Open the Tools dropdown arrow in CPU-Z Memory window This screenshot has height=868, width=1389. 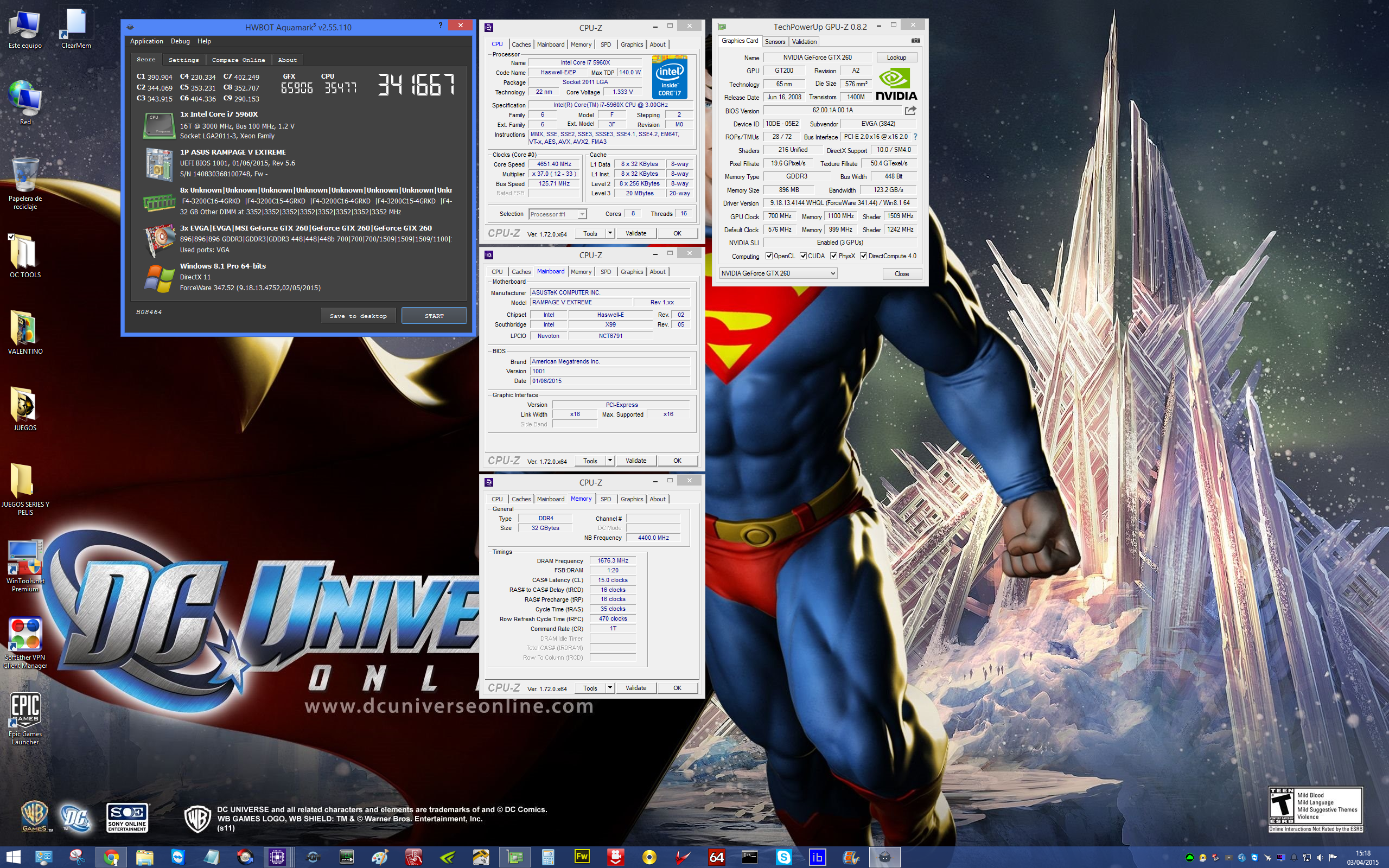coord(609,688)
